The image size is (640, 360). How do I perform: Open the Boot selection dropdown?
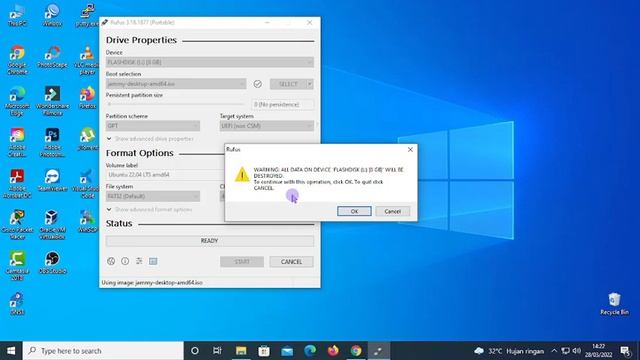pyautogui.click(x=176, y=84)
